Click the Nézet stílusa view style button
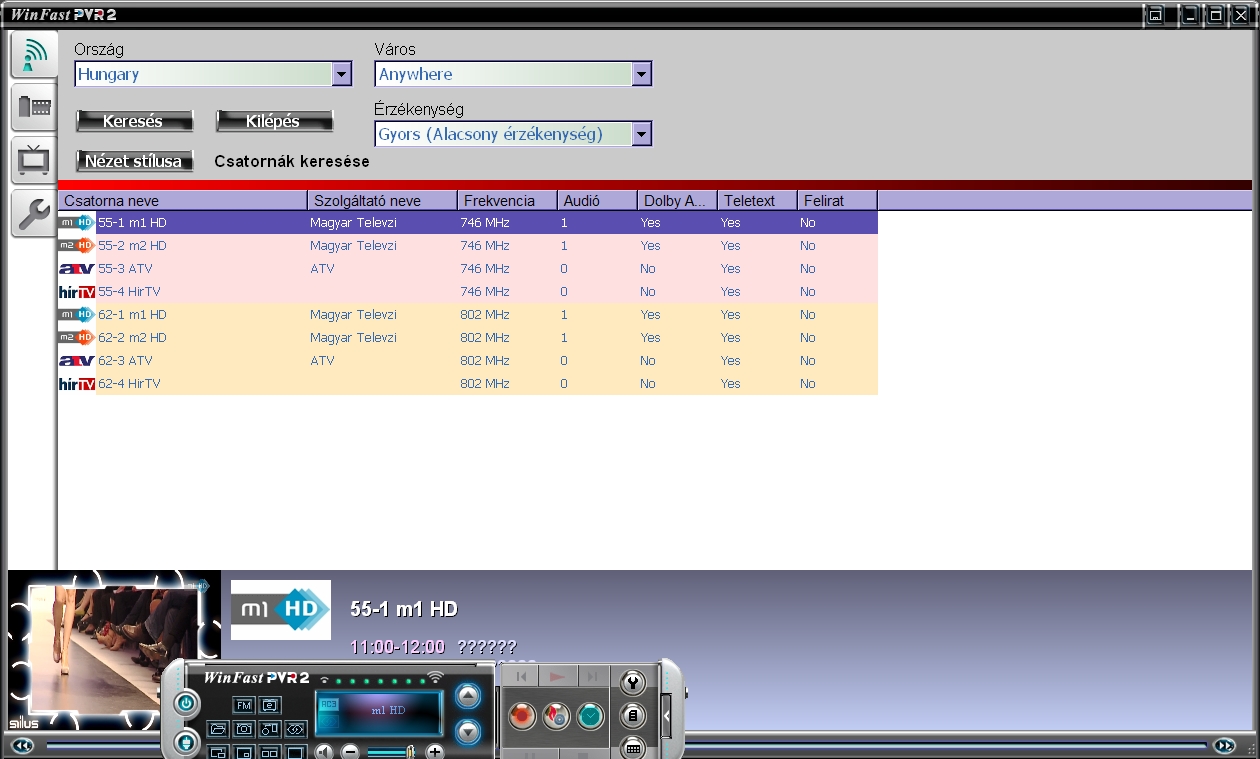The image size is (1260, 759). [134, 161]
